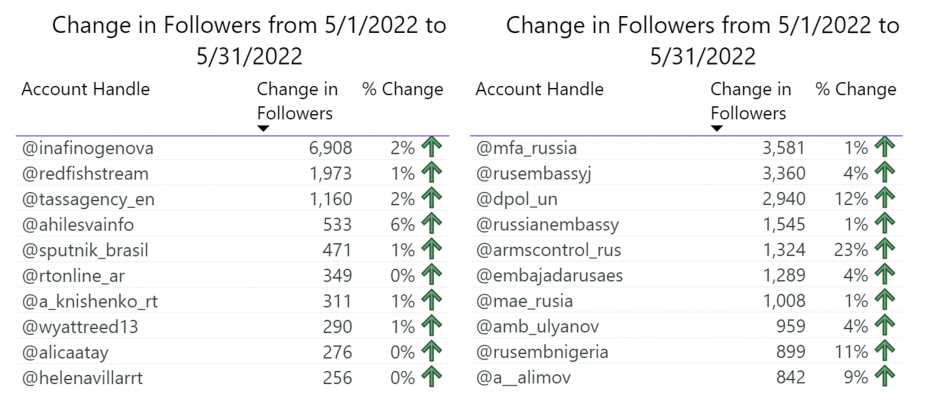The image size is (940, 400).
Task: Select the @redfishstream account handle
Action: (85, 173)
